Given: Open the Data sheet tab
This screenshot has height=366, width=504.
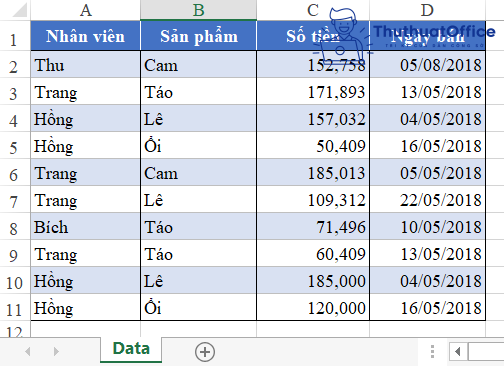Looking at the screenshot, I should coord(131,349).
